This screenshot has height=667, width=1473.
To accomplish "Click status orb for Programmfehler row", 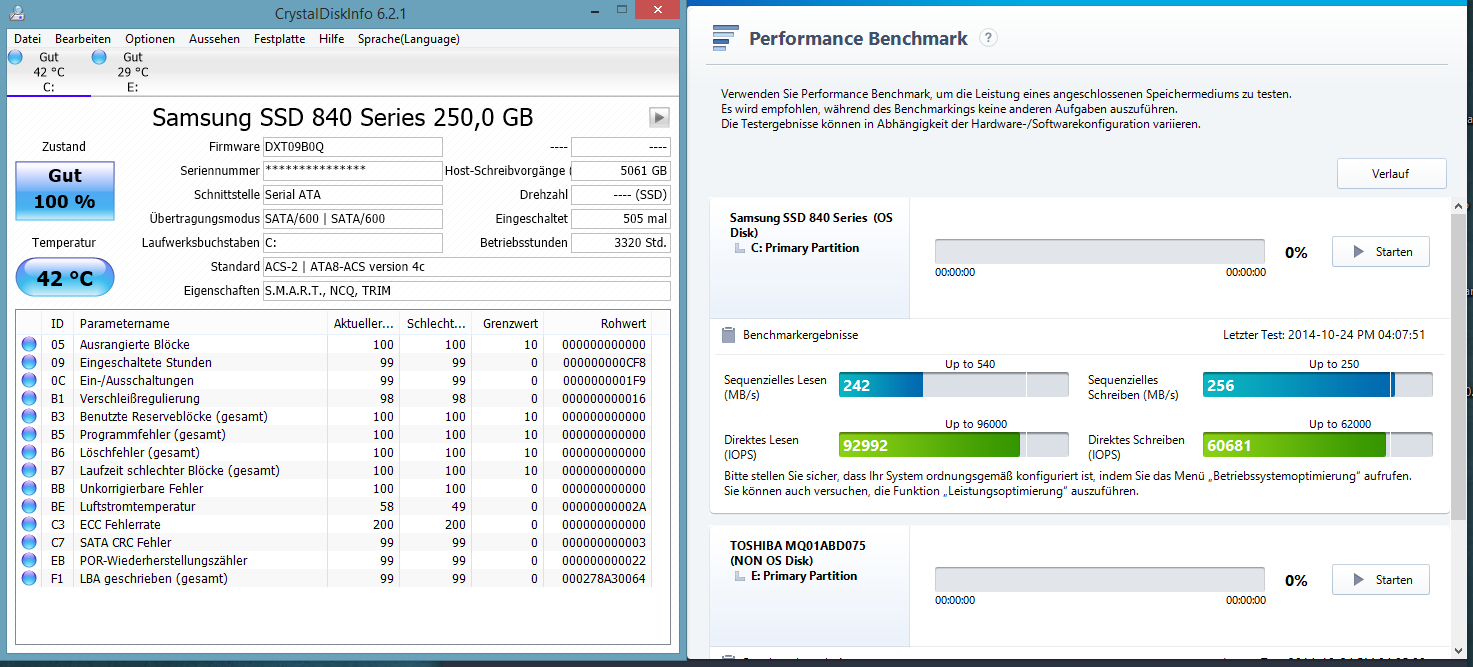I will click(x=29, y=435).
